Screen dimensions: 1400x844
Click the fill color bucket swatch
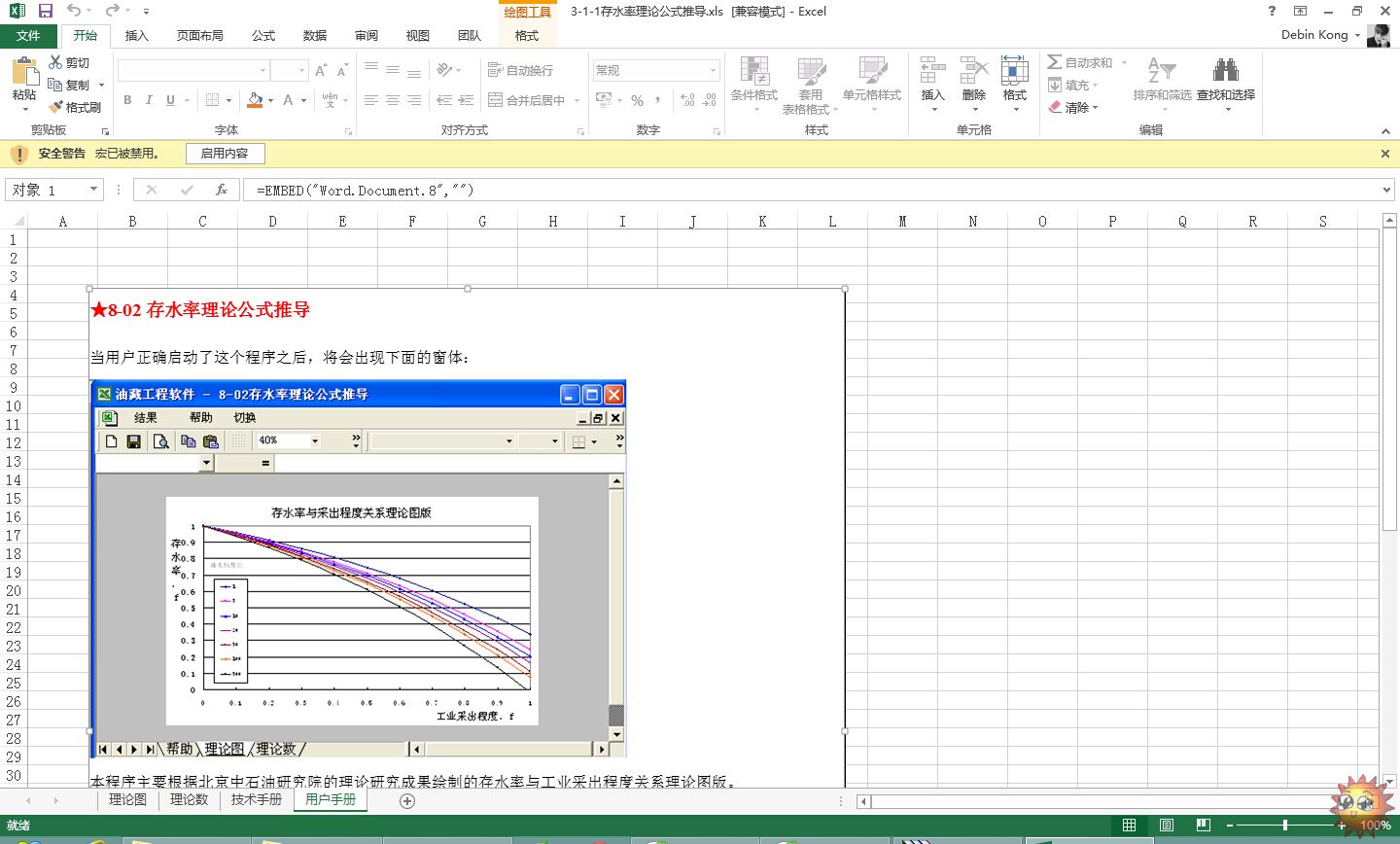[x=255, y=100]
